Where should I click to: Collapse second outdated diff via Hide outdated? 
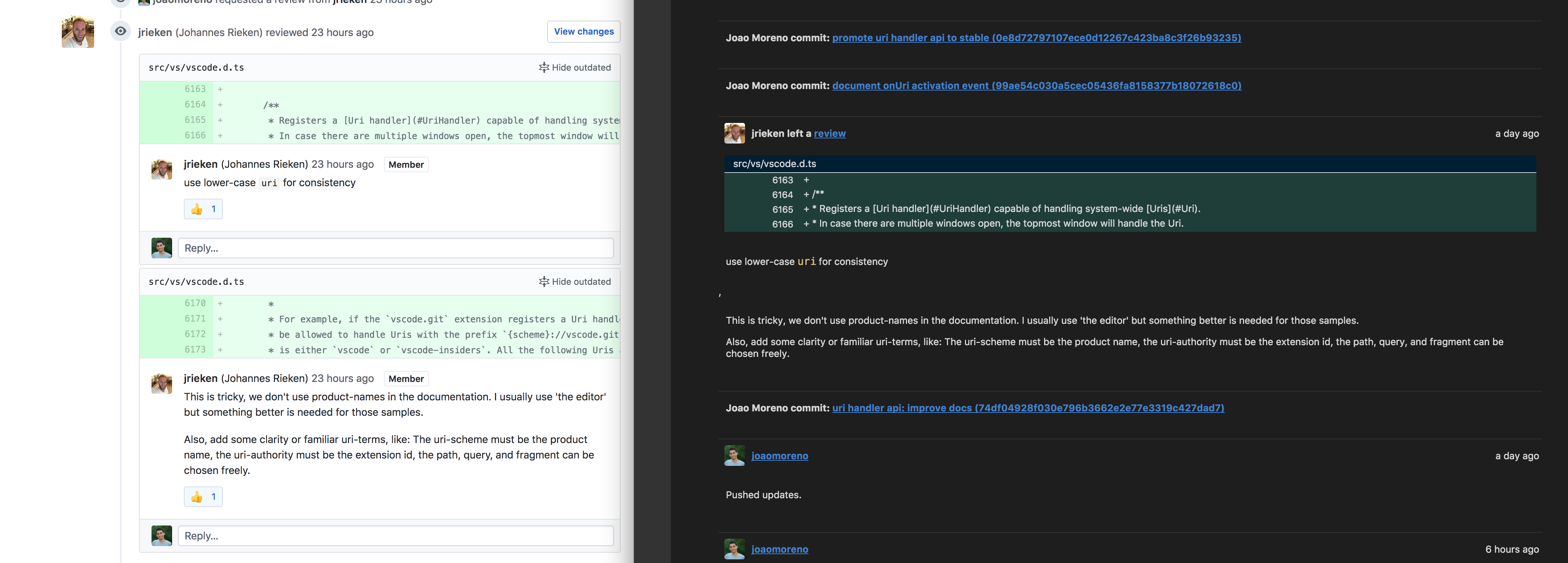pyautogui.click(x=575, y=281)
